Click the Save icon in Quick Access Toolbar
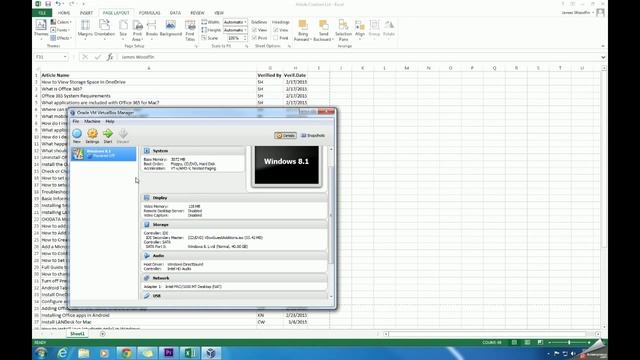Image resolution: width=640 pixels, height=360 pixels. coord(48,4)
